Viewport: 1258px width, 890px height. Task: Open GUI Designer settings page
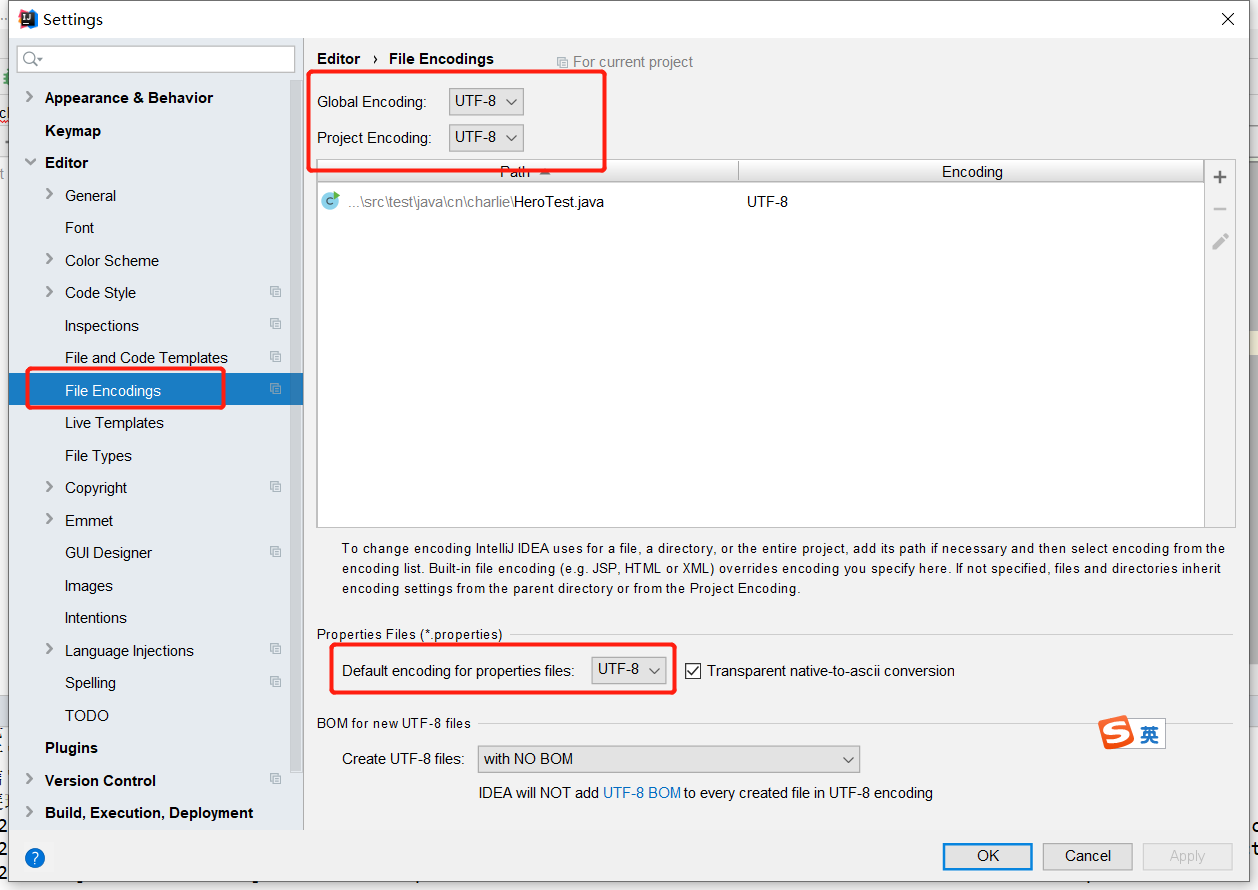[109, 553]
